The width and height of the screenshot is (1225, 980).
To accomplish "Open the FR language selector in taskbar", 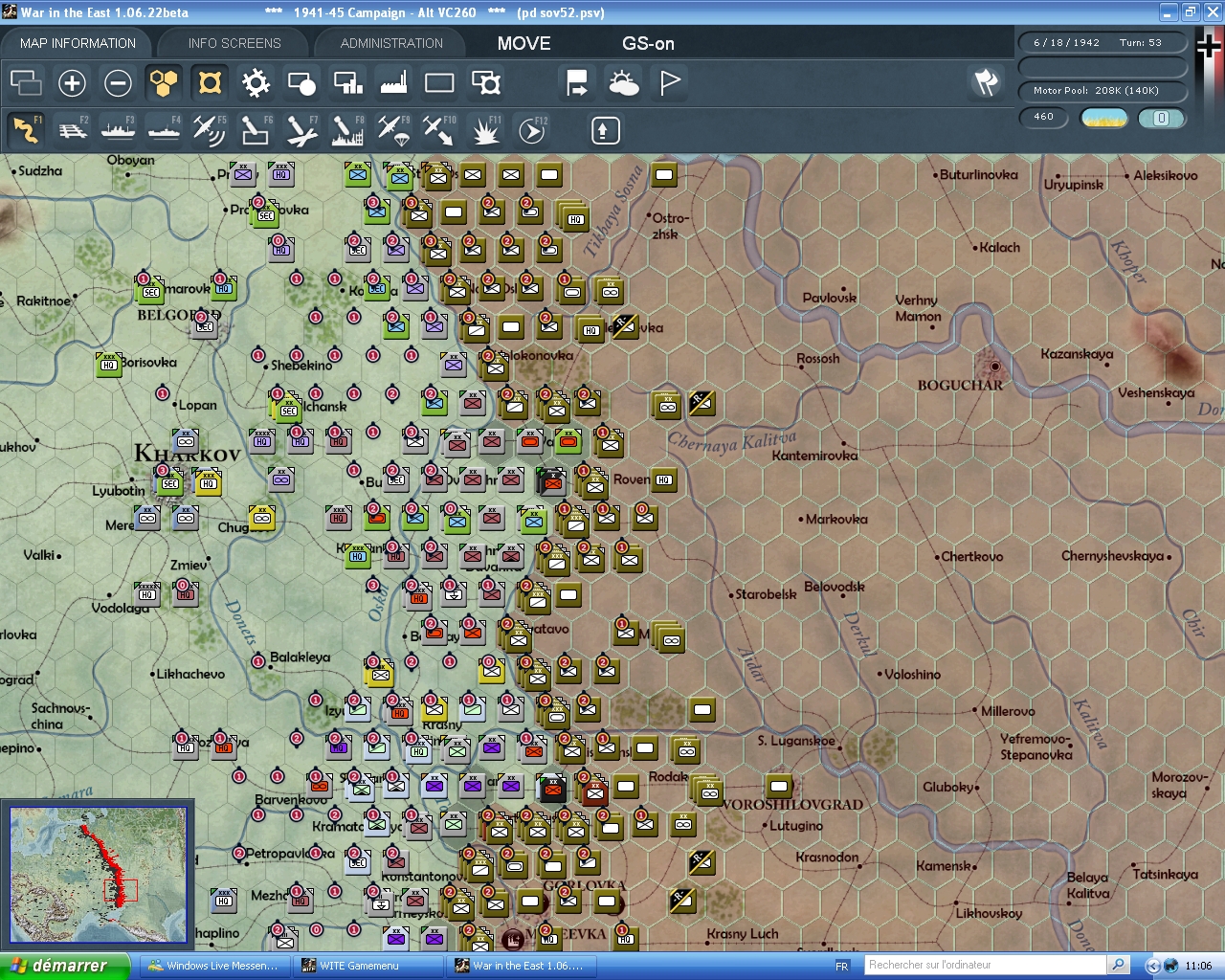I will (x=840, y=966).
